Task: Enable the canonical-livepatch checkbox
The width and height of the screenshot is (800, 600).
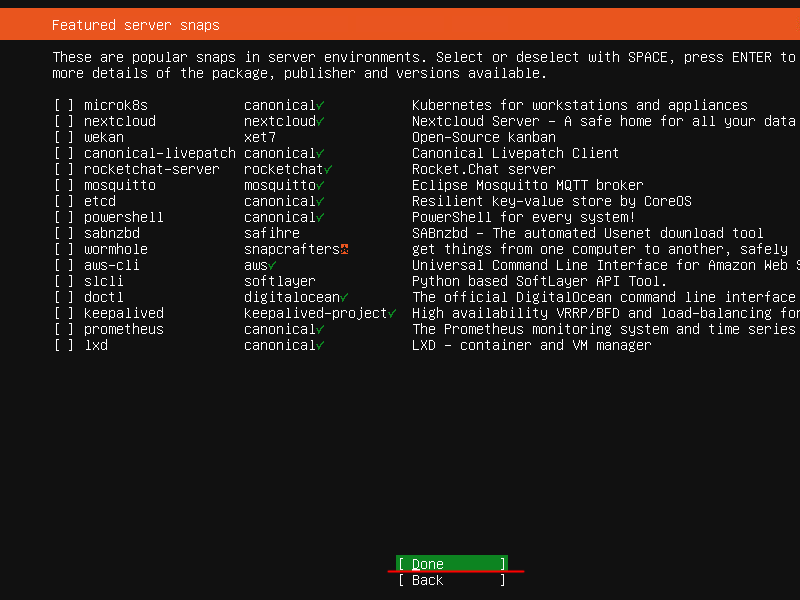Action: coord(64,153)
